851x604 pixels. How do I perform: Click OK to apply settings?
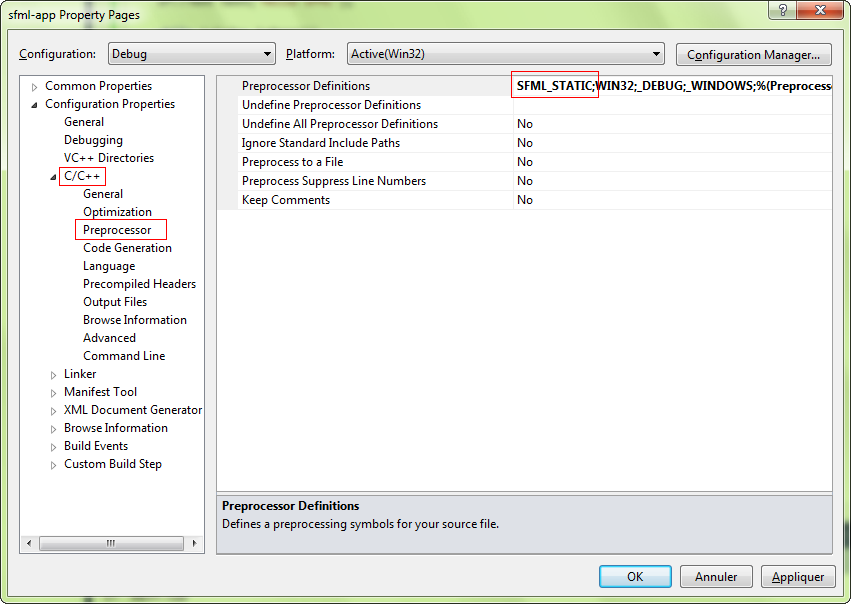pyautogui.click(x=634, y=576)
